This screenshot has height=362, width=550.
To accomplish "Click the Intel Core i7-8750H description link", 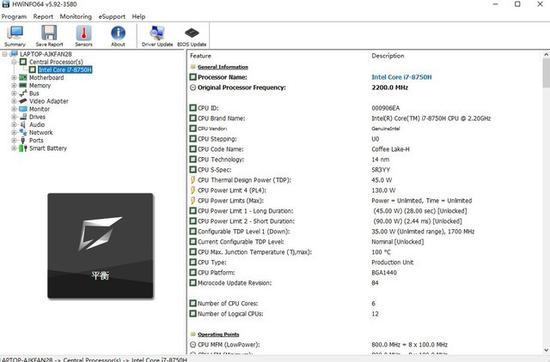I will click(x=402, y=77).
